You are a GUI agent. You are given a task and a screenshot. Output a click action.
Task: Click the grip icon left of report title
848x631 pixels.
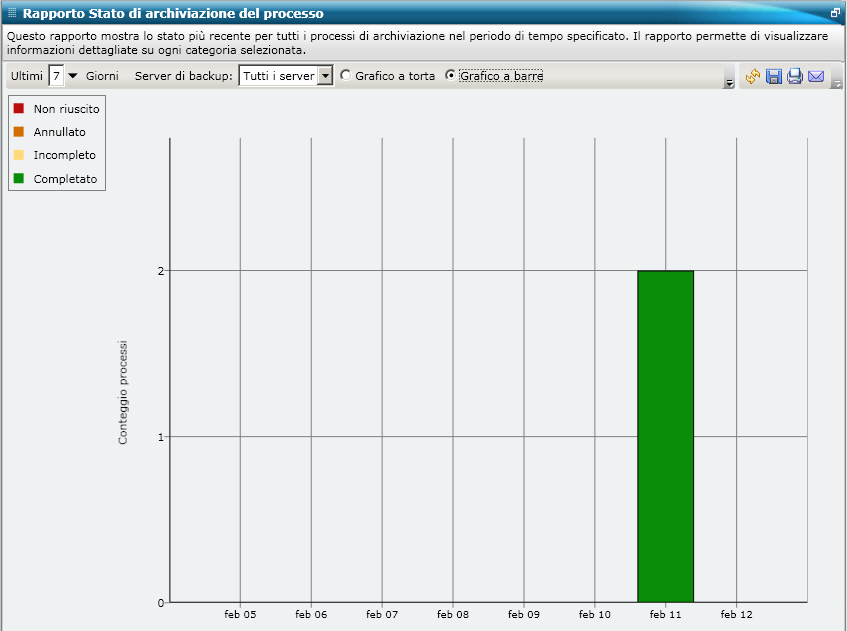click(12, 13)
